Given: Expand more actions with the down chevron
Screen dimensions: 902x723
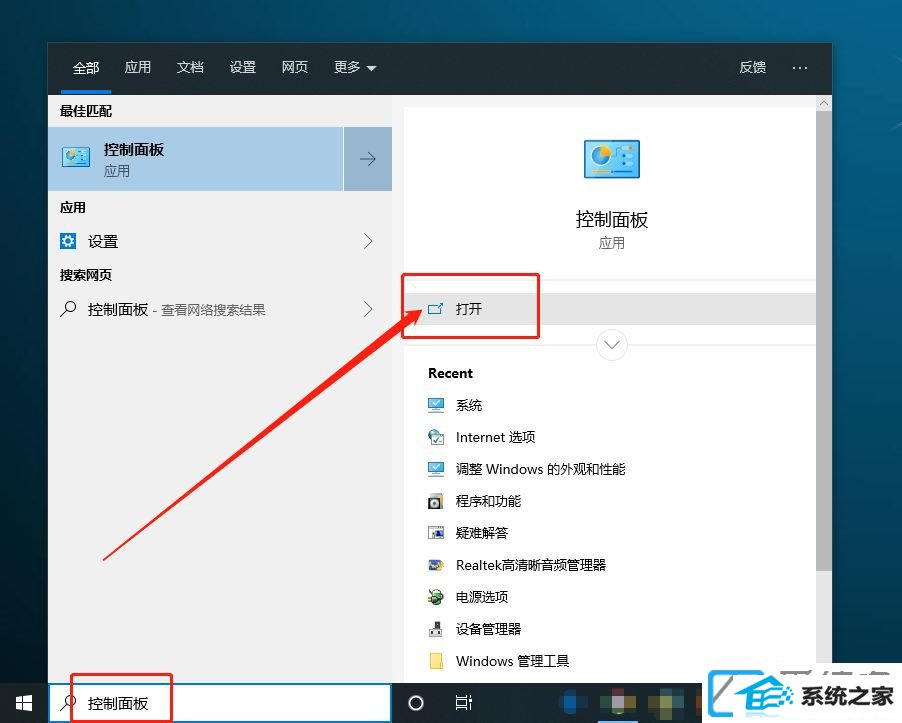Looking at the screenshot, I should tap(611, 345).
